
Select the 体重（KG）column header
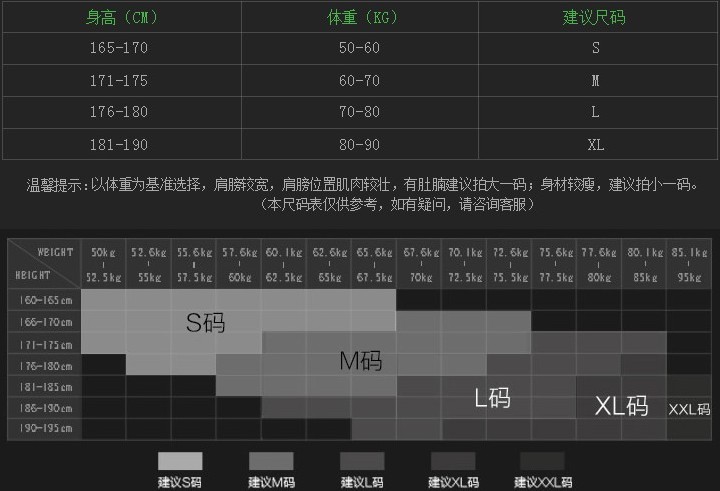click(x=359, y=17)
